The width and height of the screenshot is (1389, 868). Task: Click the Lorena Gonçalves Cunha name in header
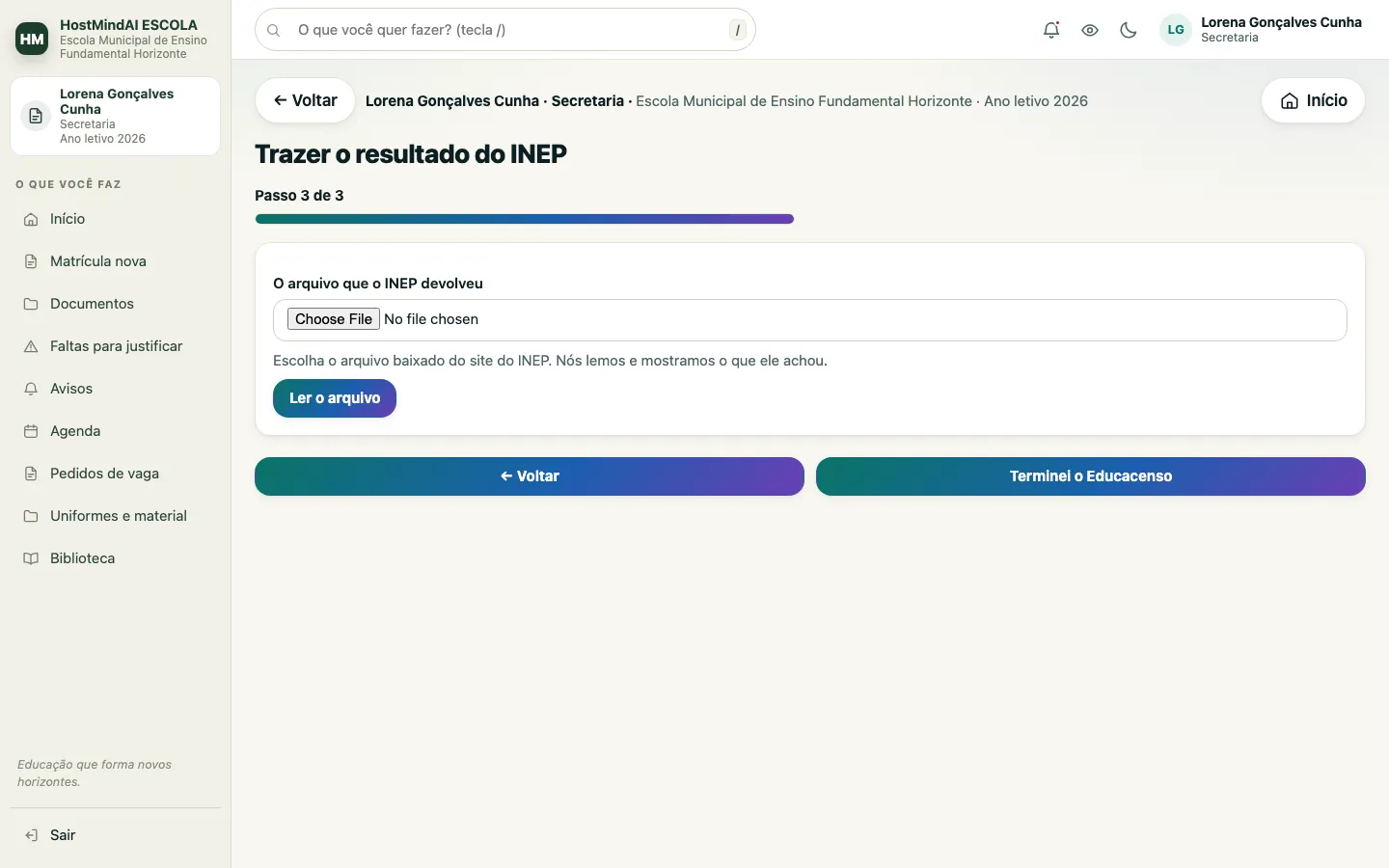[1281, 22]
